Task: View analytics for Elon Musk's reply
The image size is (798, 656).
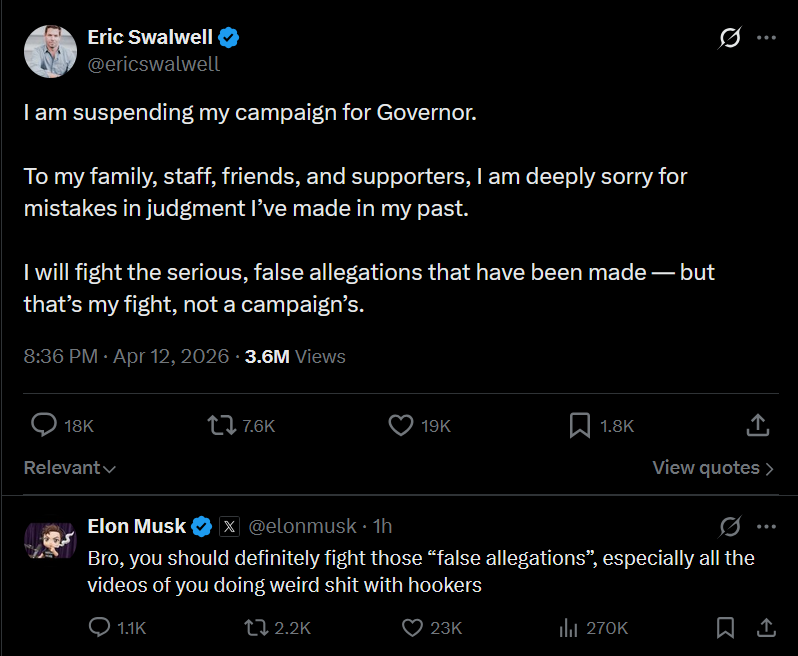Action: tap(568, 627)
